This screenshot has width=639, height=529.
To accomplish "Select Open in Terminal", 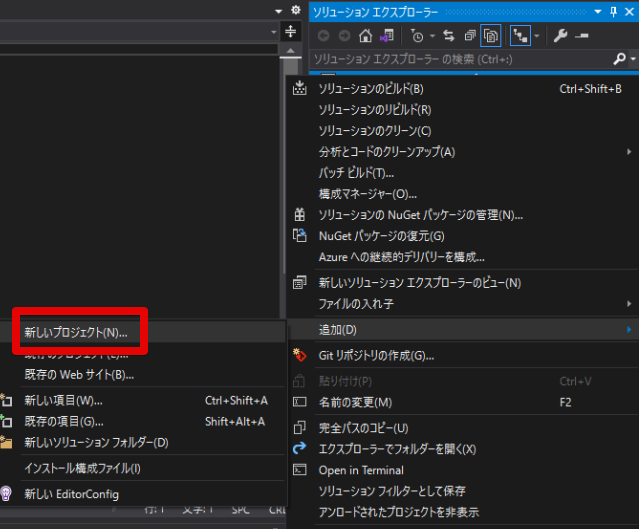I will [x=462, y=470].
